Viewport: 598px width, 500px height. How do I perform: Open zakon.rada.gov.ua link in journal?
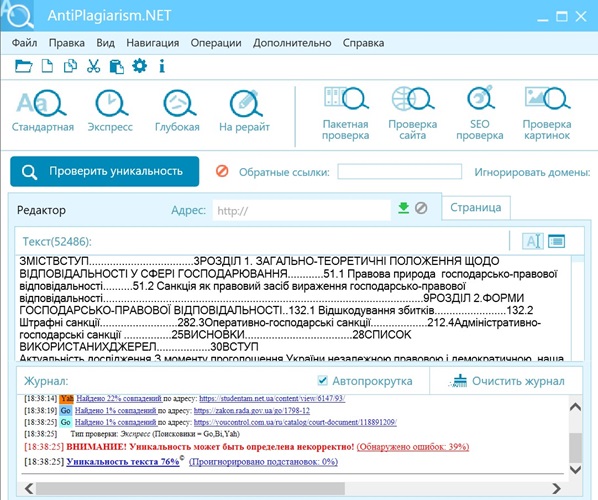(x=252, y=411)
